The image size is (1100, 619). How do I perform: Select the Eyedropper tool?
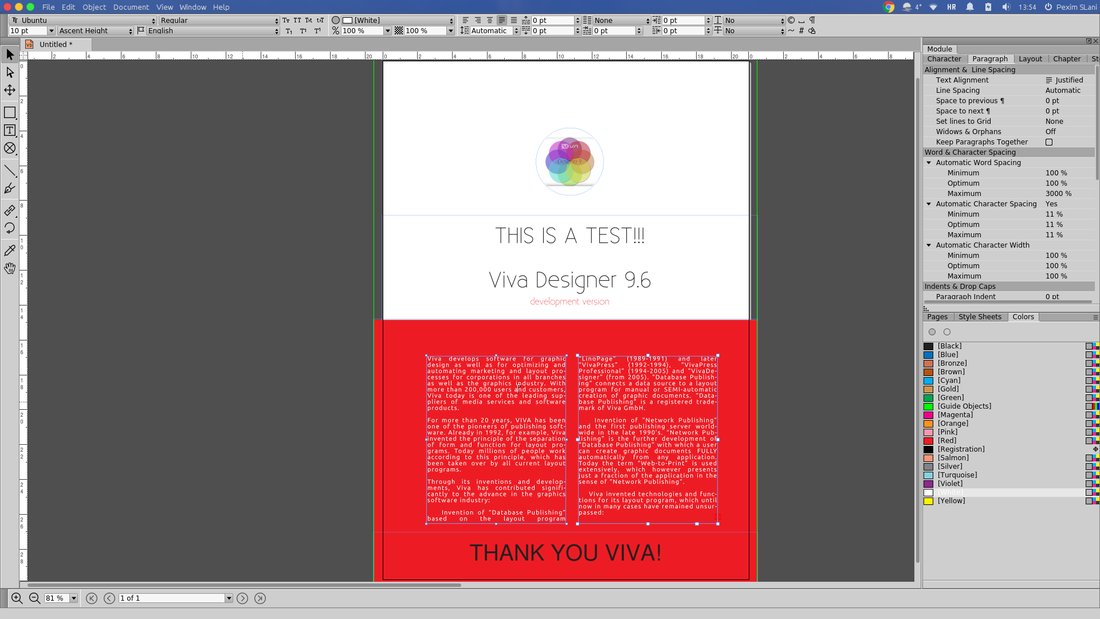pyautogui.click(x=10, y=251)
